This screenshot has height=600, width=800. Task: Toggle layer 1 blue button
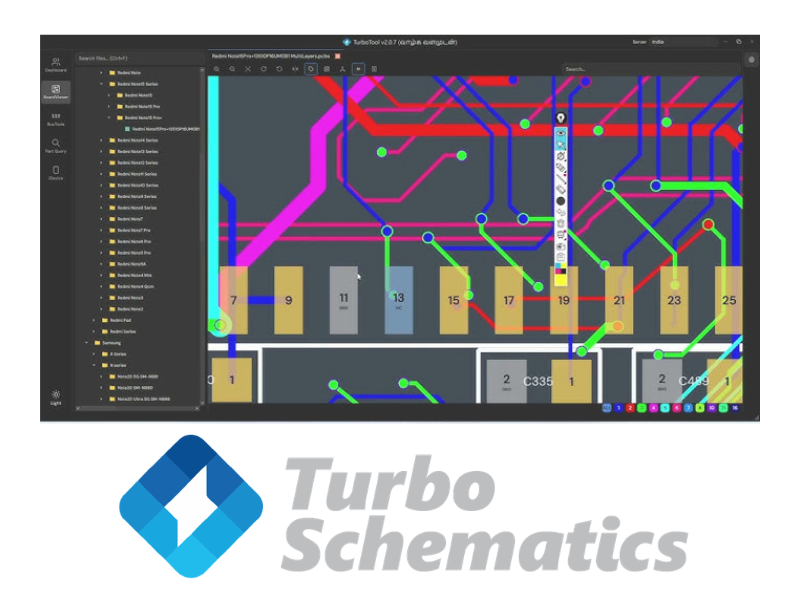618,408
